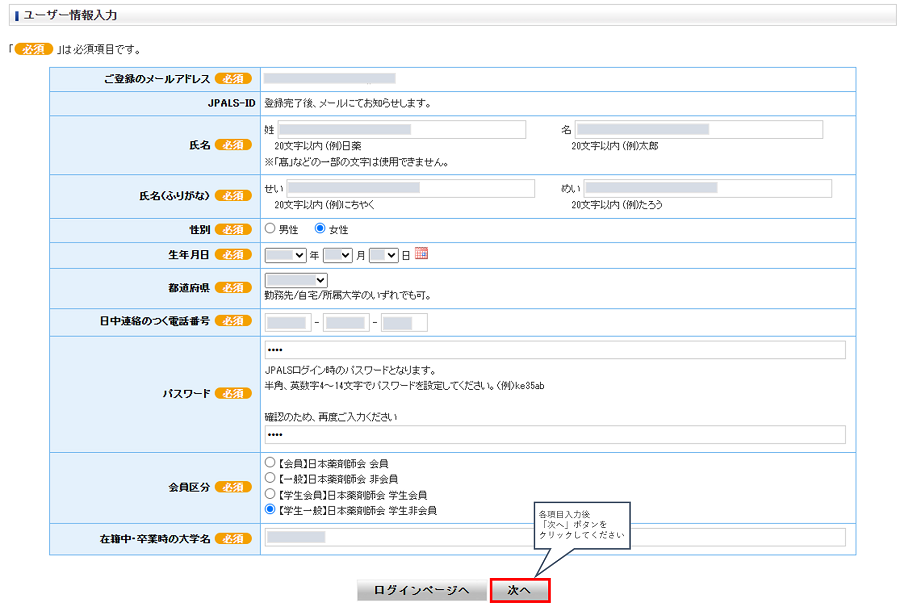This screenshot has height=607, width=900.
Task: Open the birth day dropdown
Action: click(383, 255)
